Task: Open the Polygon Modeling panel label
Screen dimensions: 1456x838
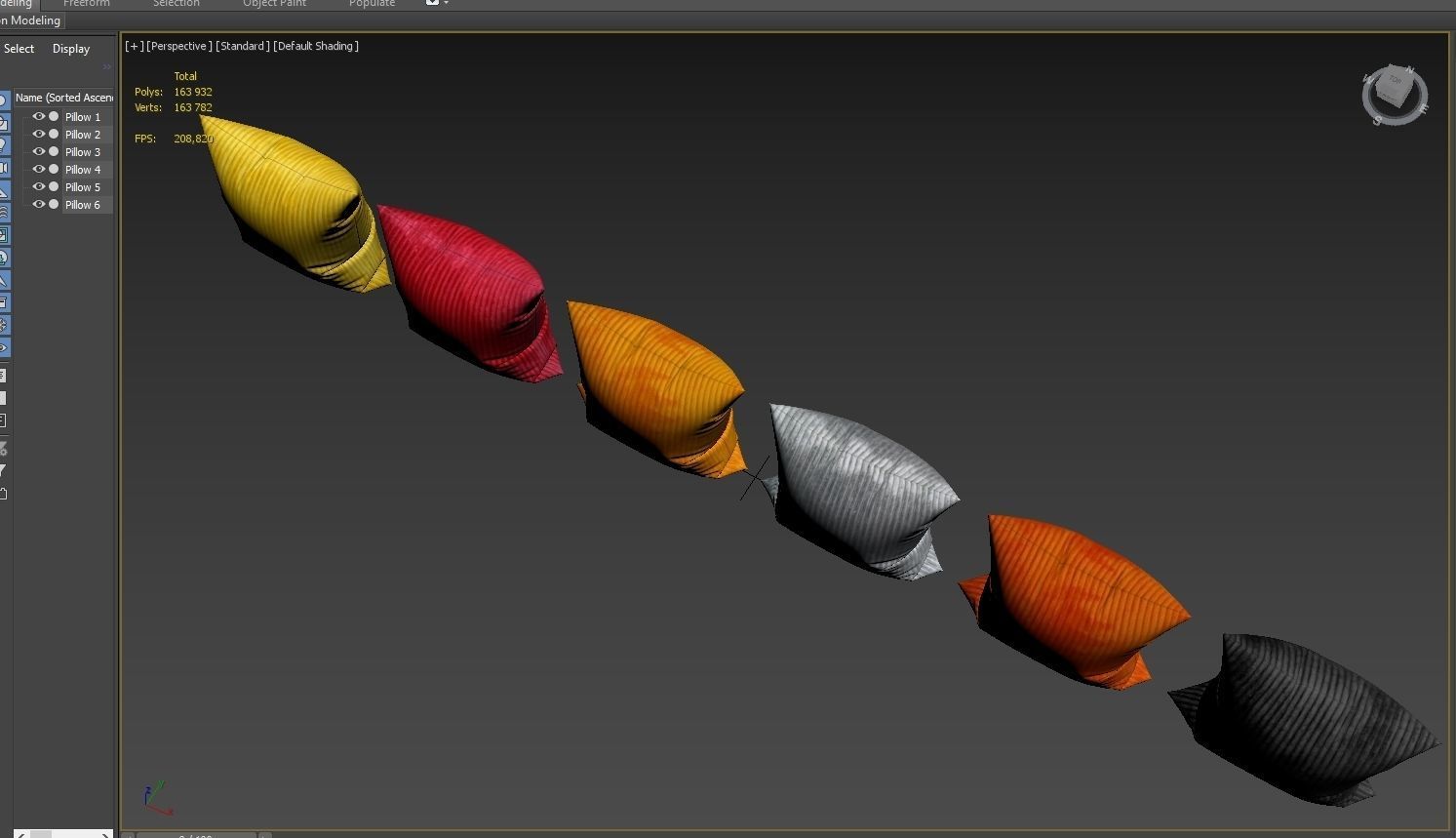Action: [31, 20]
